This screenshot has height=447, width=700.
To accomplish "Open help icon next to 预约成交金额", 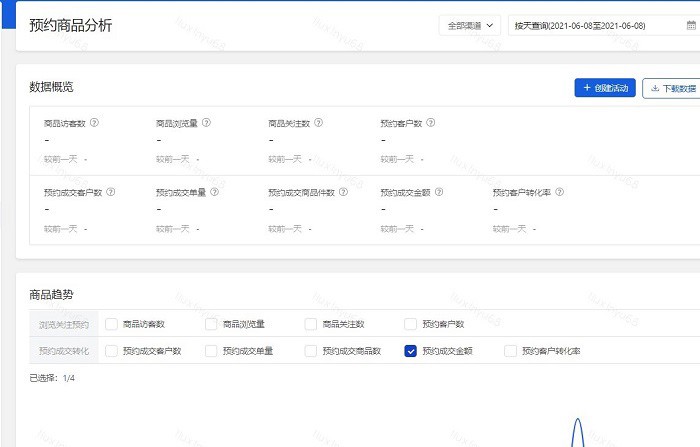I will (439, 192).
